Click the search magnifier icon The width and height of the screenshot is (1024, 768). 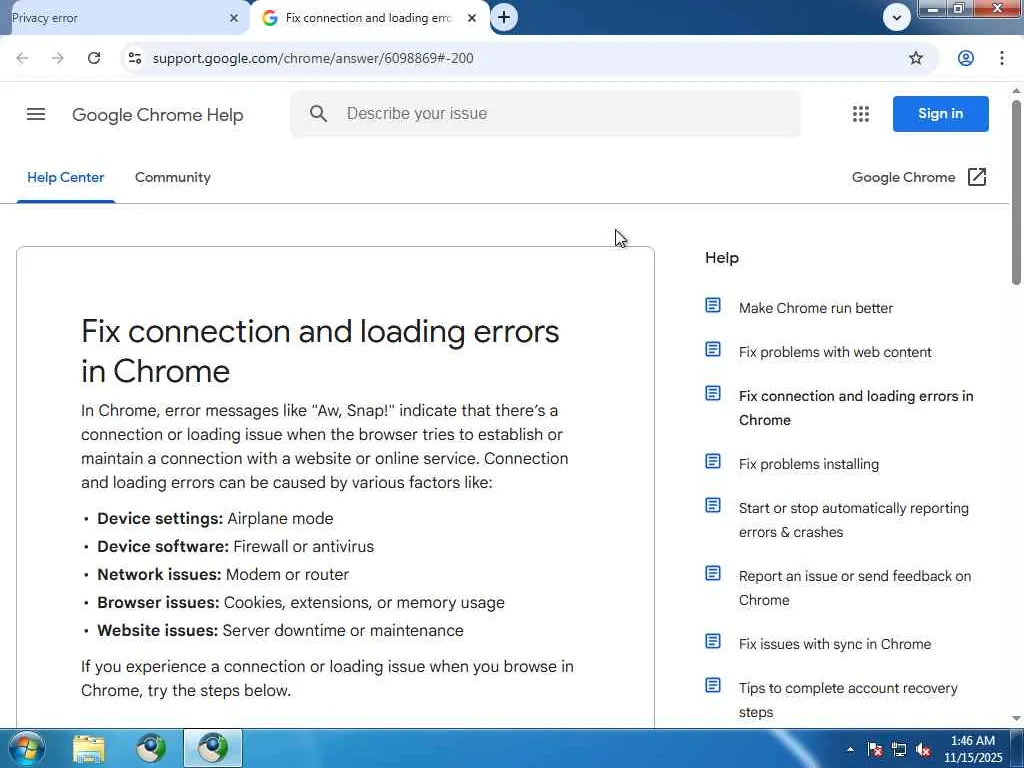tap(318, 114)
